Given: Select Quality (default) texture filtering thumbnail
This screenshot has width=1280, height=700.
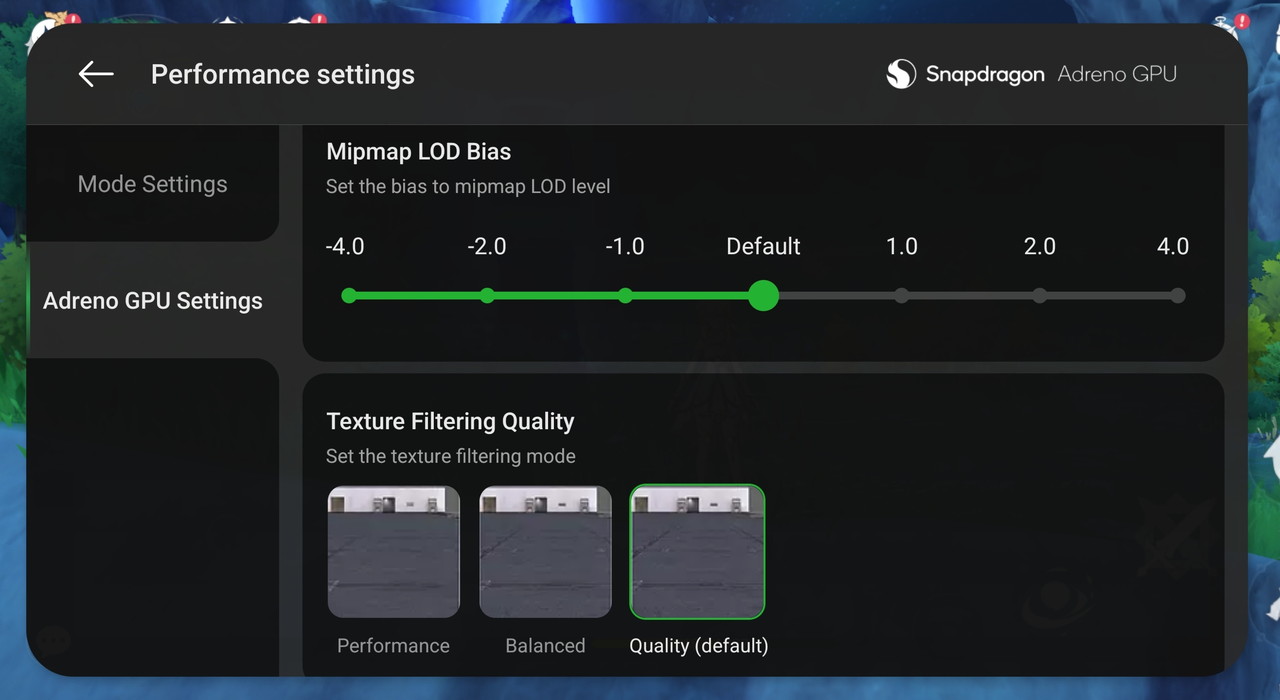Looking at the screenshot, I should (697, 551).
